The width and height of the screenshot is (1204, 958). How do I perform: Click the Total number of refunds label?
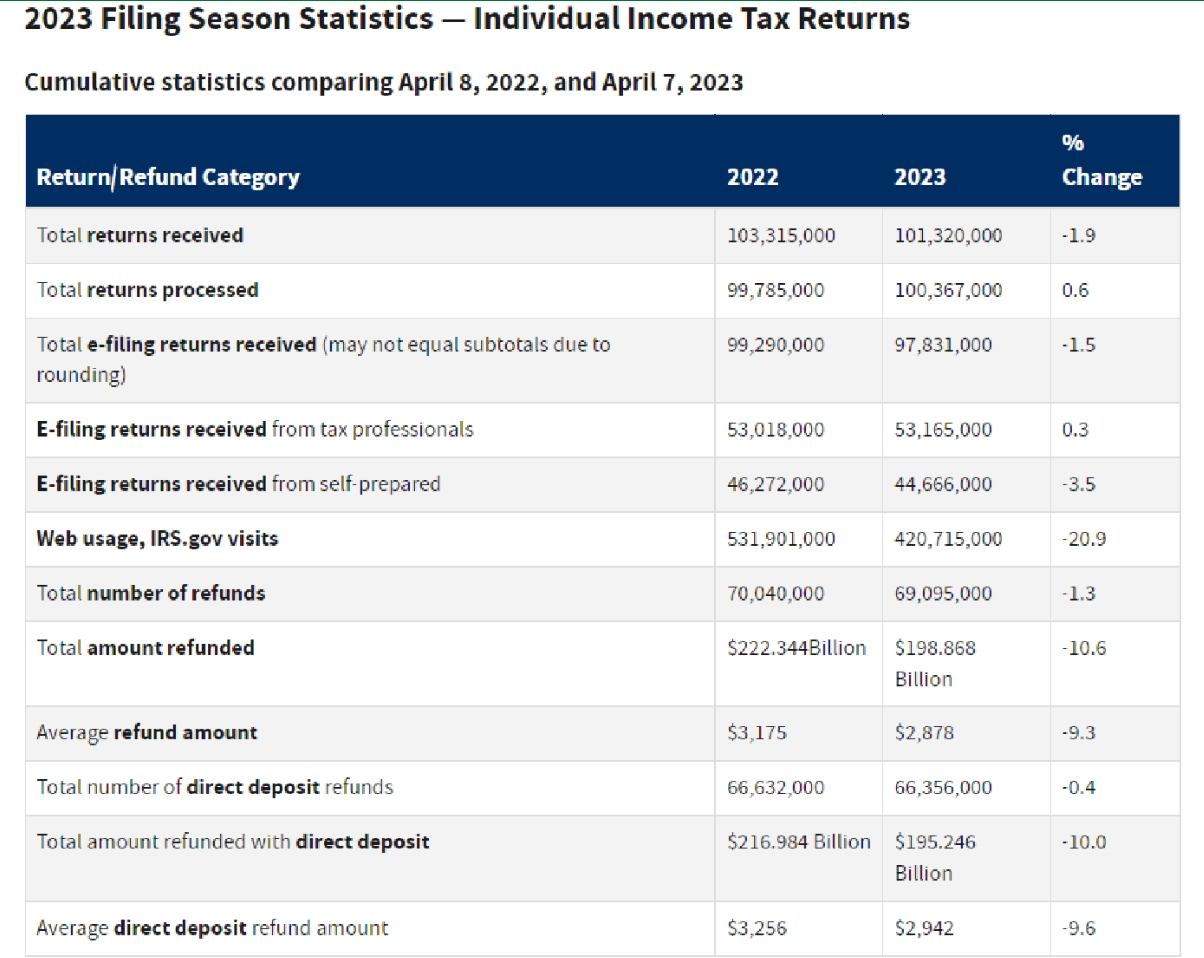[x=151, y=593]
